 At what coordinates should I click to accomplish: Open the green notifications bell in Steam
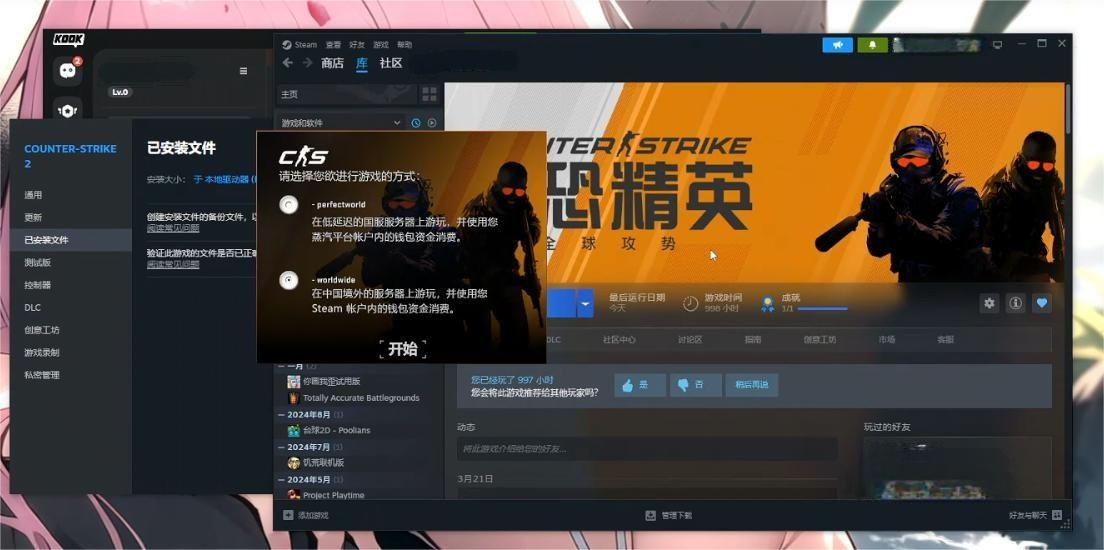[872, 44]
